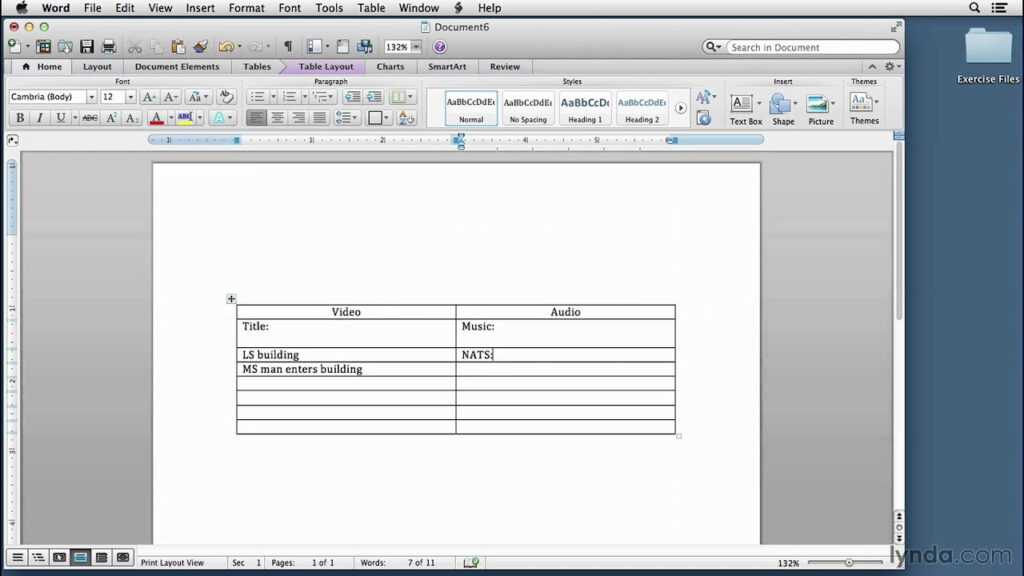Switch to the Charts ribbon tab

[x=390, y=66]
